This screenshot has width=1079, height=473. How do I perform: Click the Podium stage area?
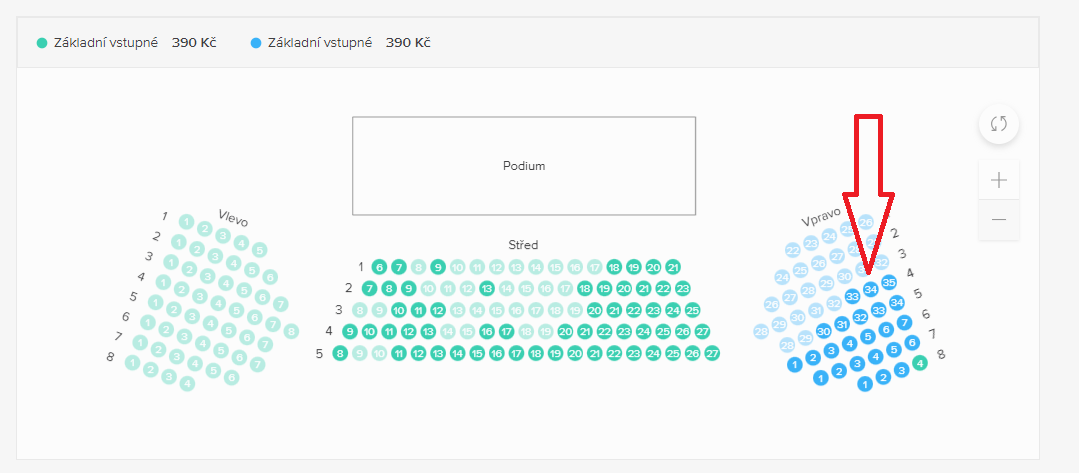pyautogui.click(x=524, y=166)
